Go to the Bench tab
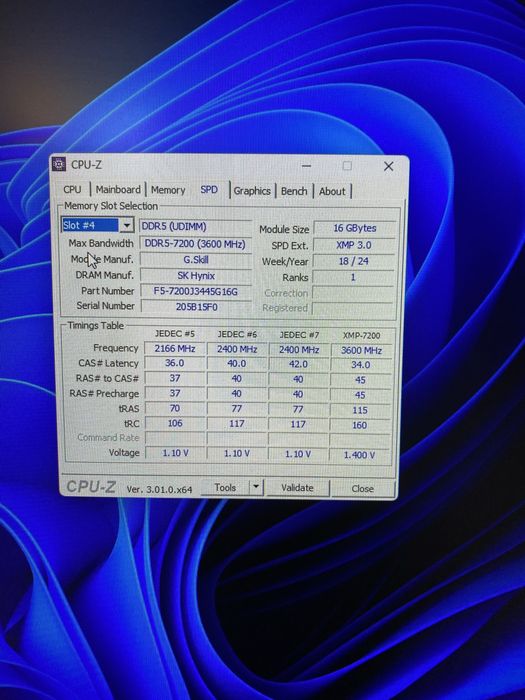The image size is (525, 700). pyautogui.click(x=294, y=191)
